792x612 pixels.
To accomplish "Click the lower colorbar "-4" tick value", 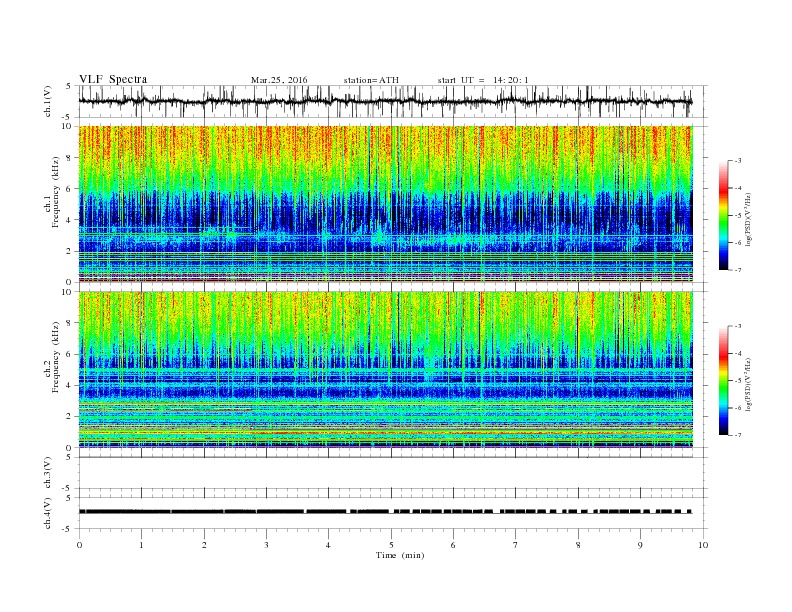I will (738, 353).
